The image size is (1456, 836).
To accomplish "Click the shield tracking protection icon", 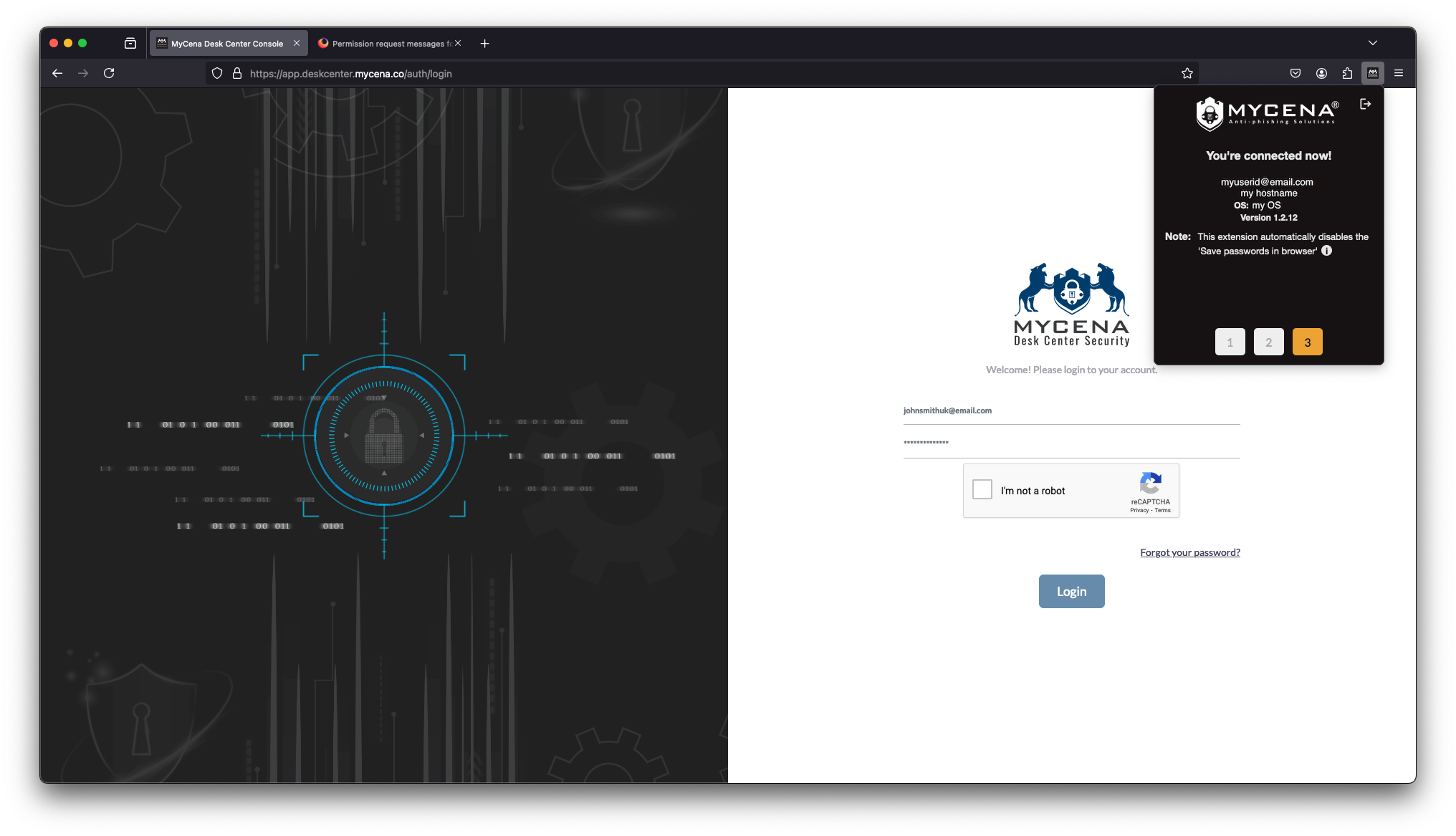I will [217, 73].
